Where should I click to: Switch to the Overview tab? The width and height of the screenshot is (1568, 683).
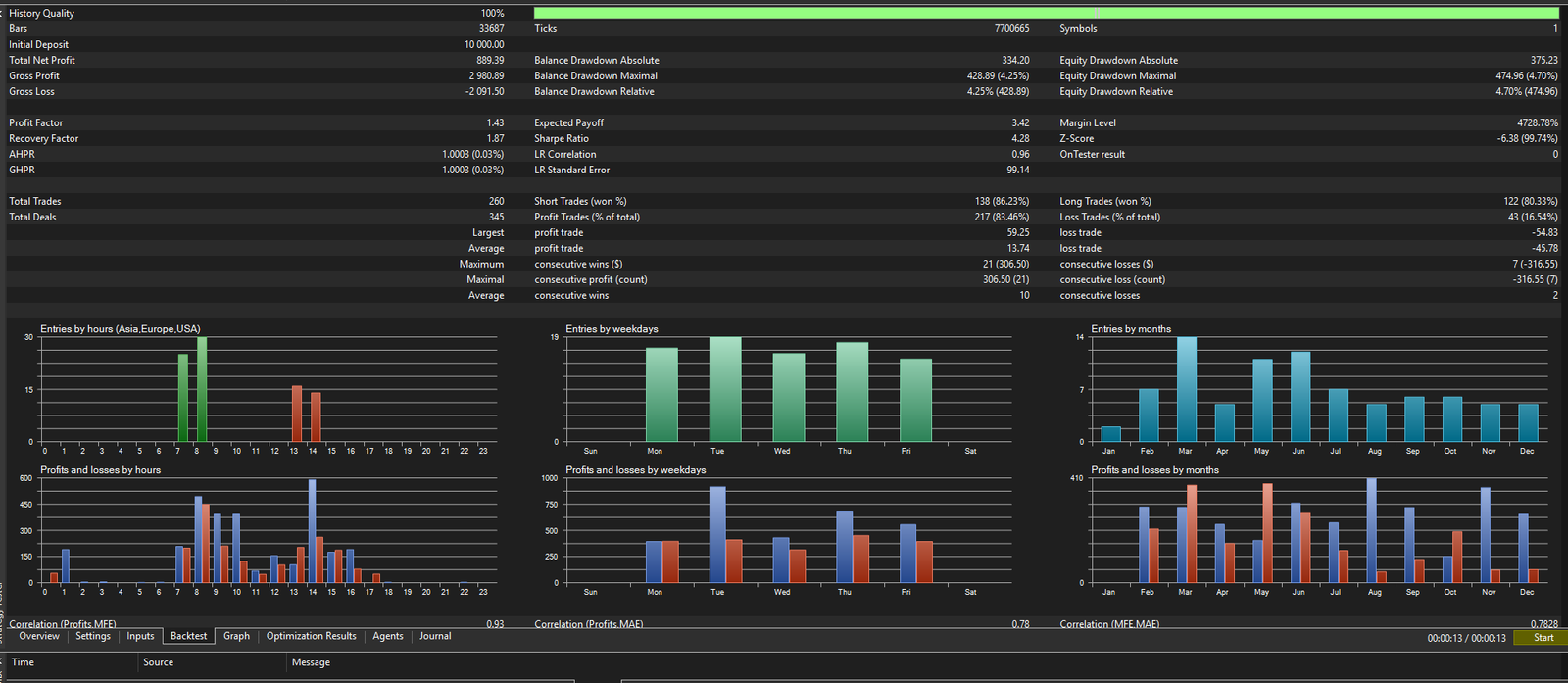(39, 636)
